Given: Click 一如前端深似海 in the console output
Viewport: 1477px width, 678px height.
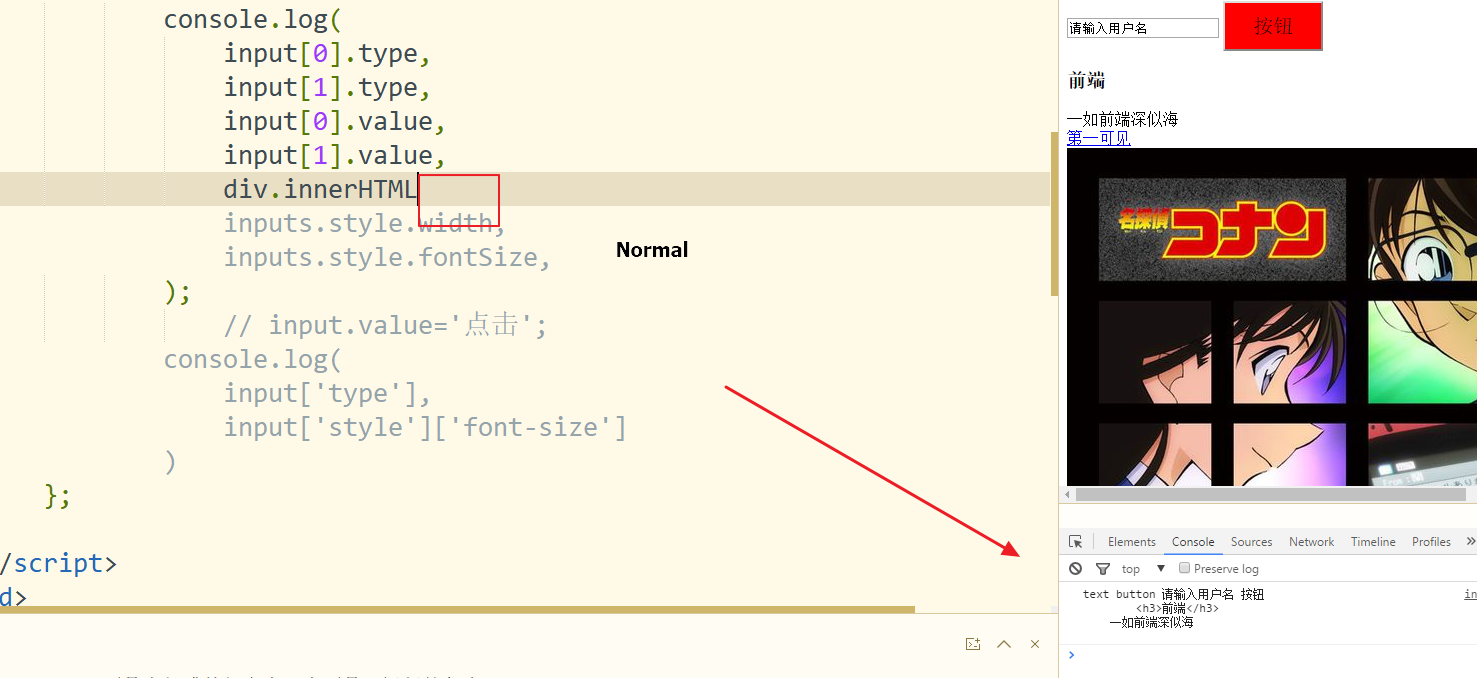Looking at the screenshot, I should tap(1151, 622).
